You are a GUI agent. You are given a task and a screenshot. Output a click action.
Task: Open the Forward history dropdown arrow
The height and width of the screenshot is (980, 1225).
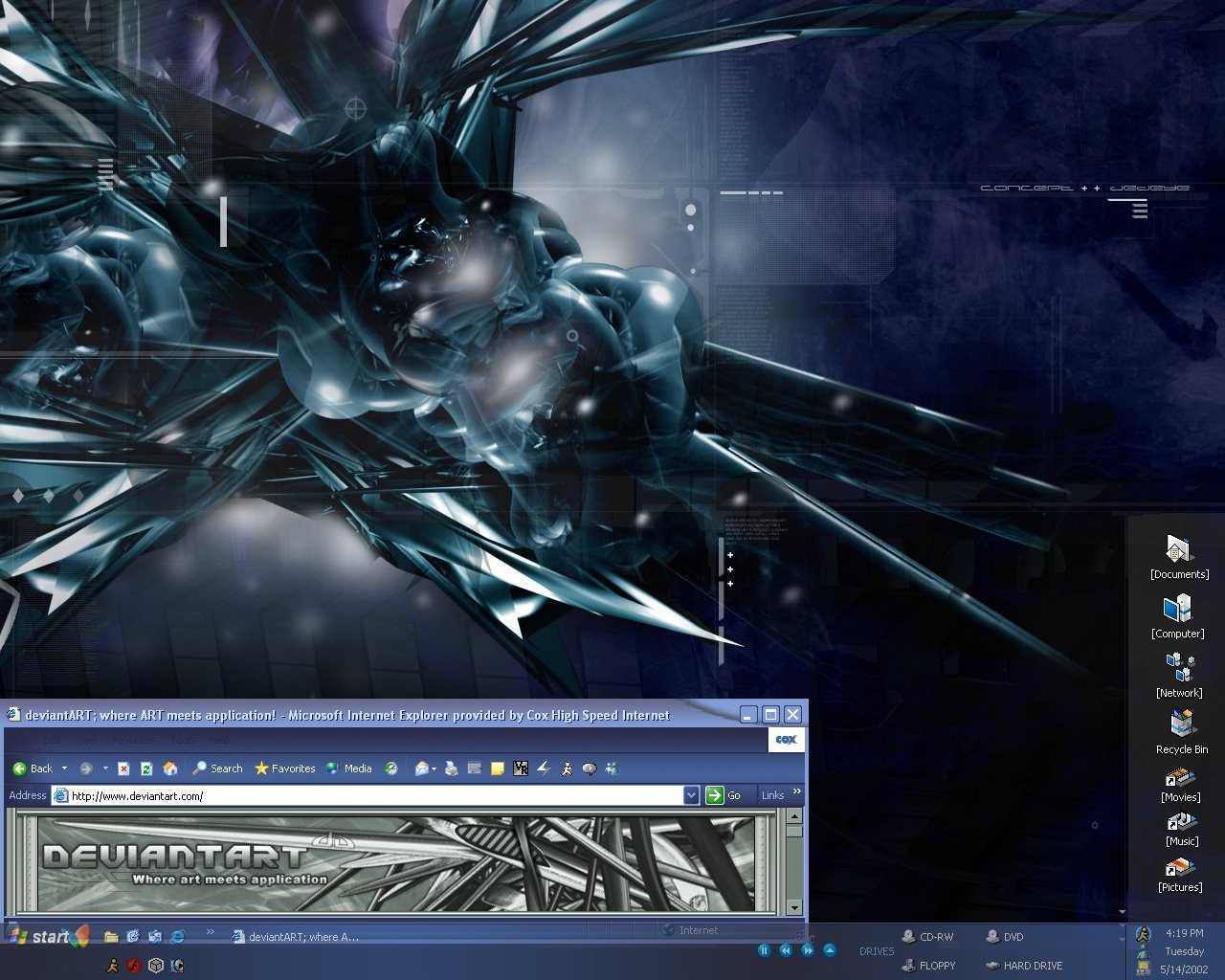pos(105,768)
